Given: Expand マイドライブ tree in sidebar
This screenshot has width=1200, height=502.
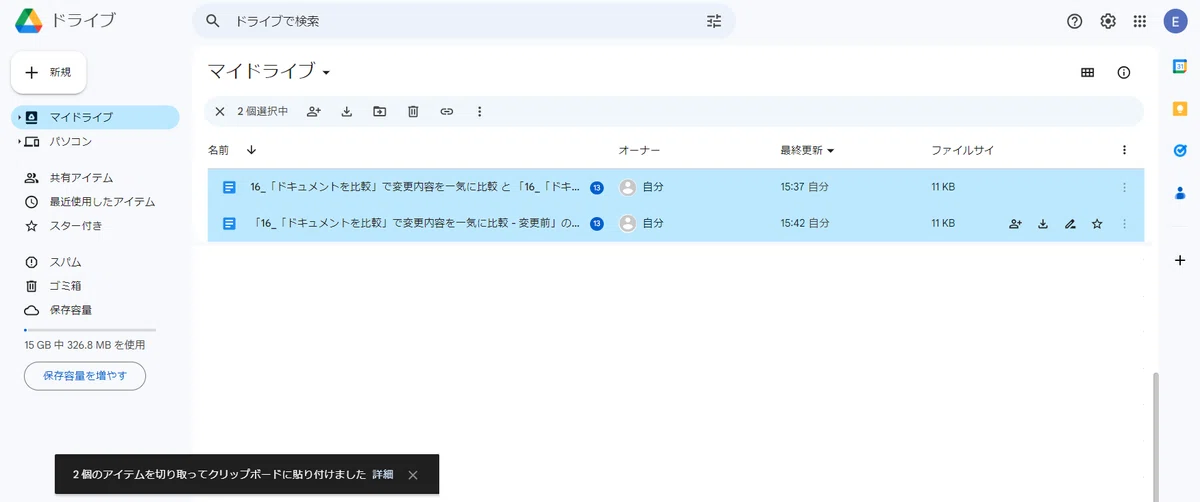Looking at the screenshot, I should [19, 117].
